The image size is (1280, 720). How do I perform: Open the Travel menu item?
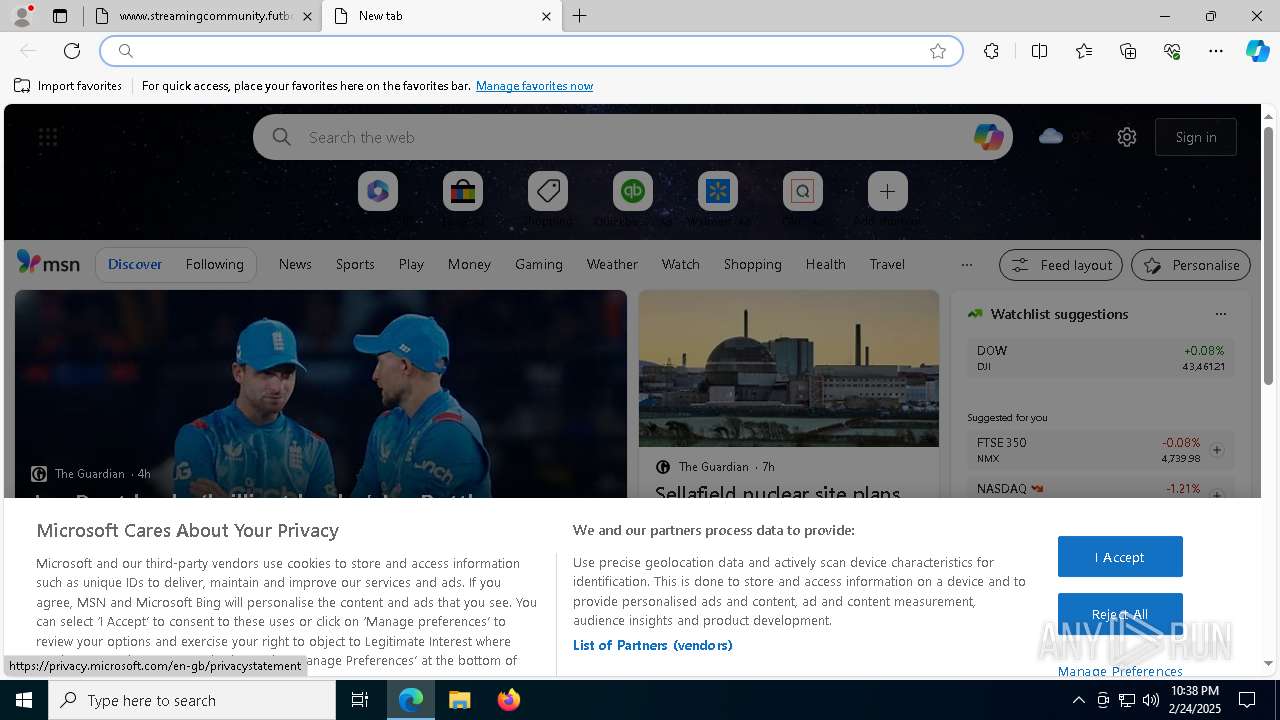[x=887, y=264]
